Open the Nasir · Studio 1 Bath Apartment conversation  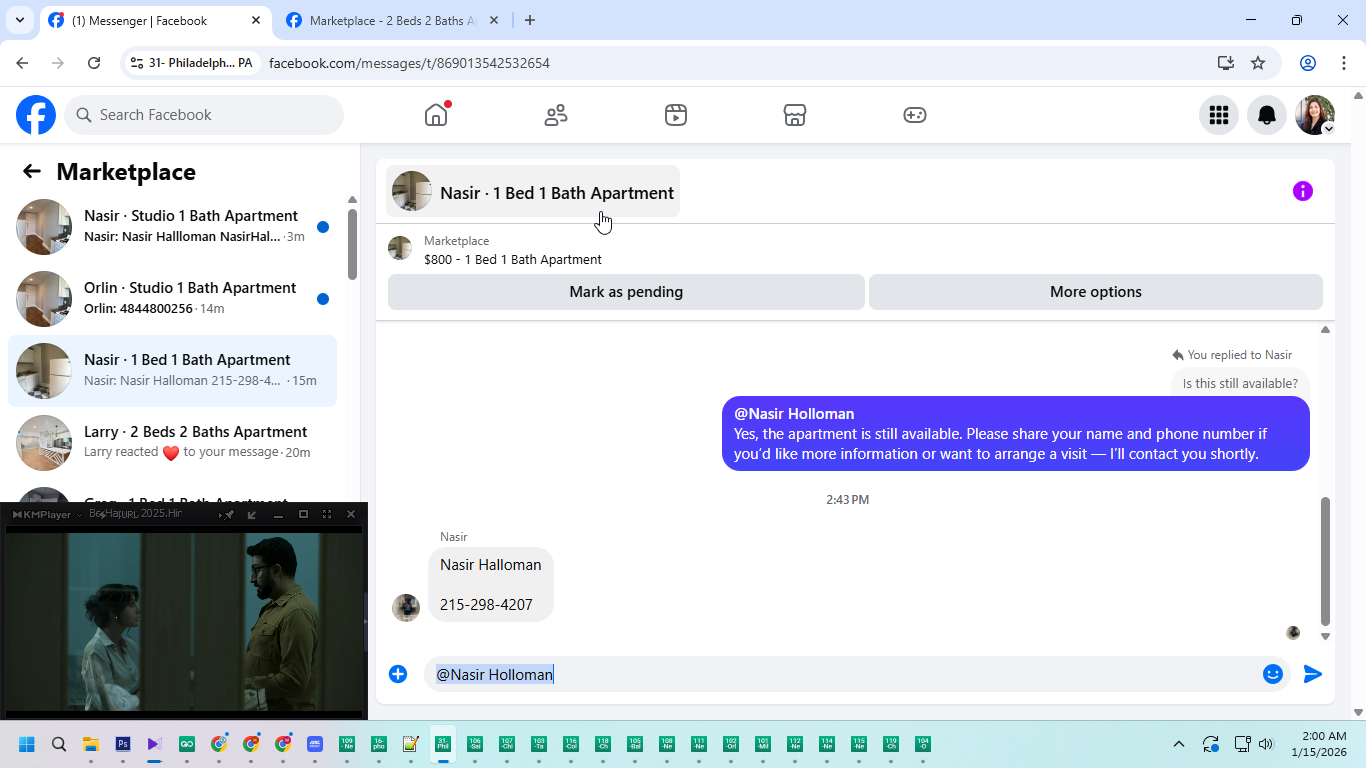(x=172, y=227)
